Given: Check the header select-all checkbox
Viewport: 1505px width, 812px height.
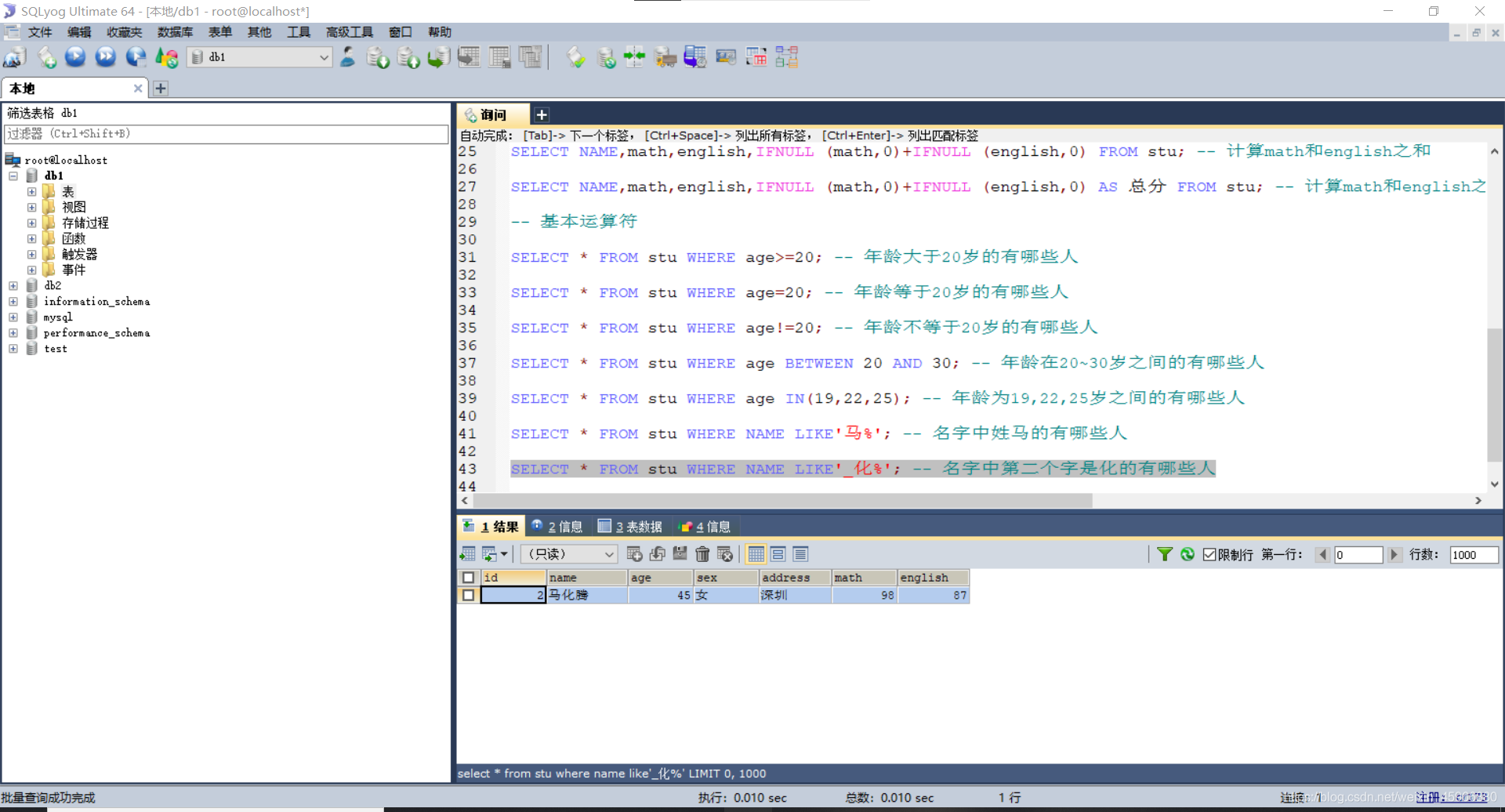Looking at the screenshot, I should 468,578.
